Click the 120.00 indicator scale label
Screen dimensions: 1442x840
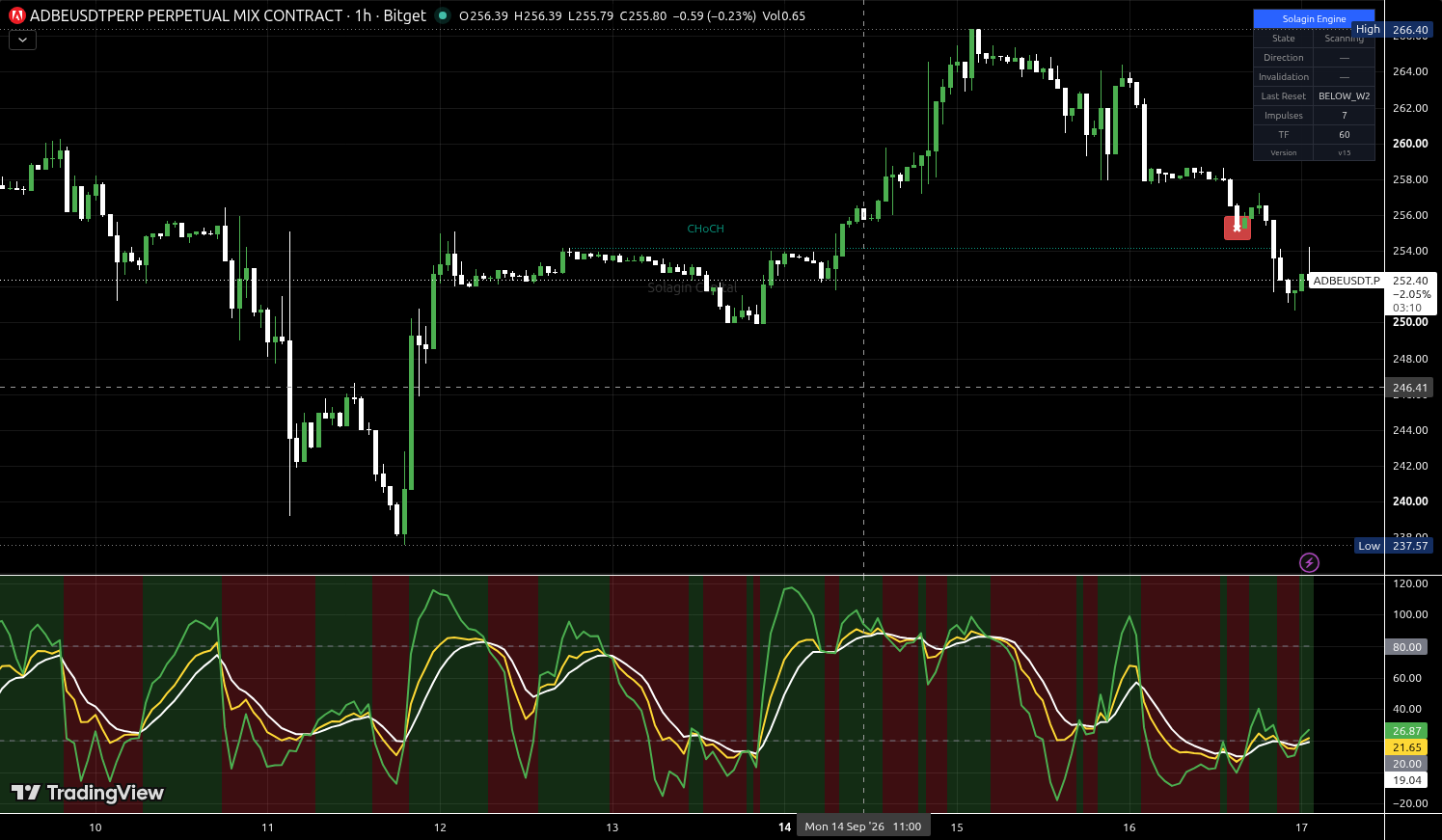1410,583
